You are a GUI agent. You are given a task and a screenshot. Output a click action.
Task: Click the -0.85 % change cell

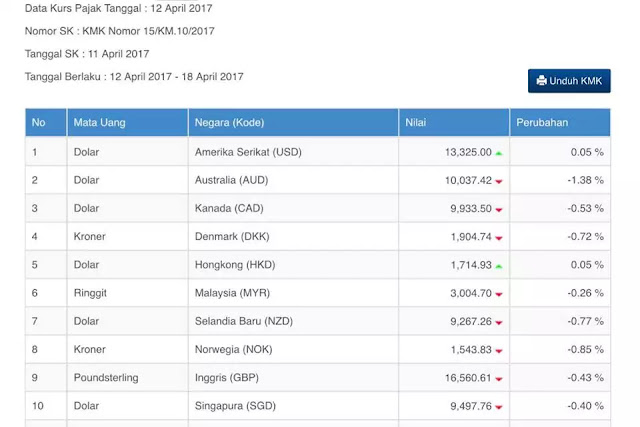(560, 349)
